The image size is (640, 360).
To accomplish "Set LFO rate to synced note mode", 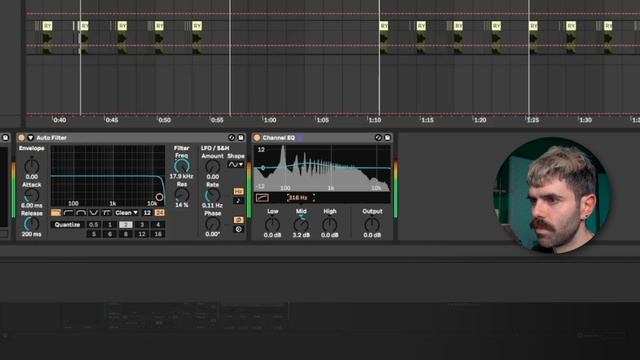I will pyautogui.click(x=238, y=200).
